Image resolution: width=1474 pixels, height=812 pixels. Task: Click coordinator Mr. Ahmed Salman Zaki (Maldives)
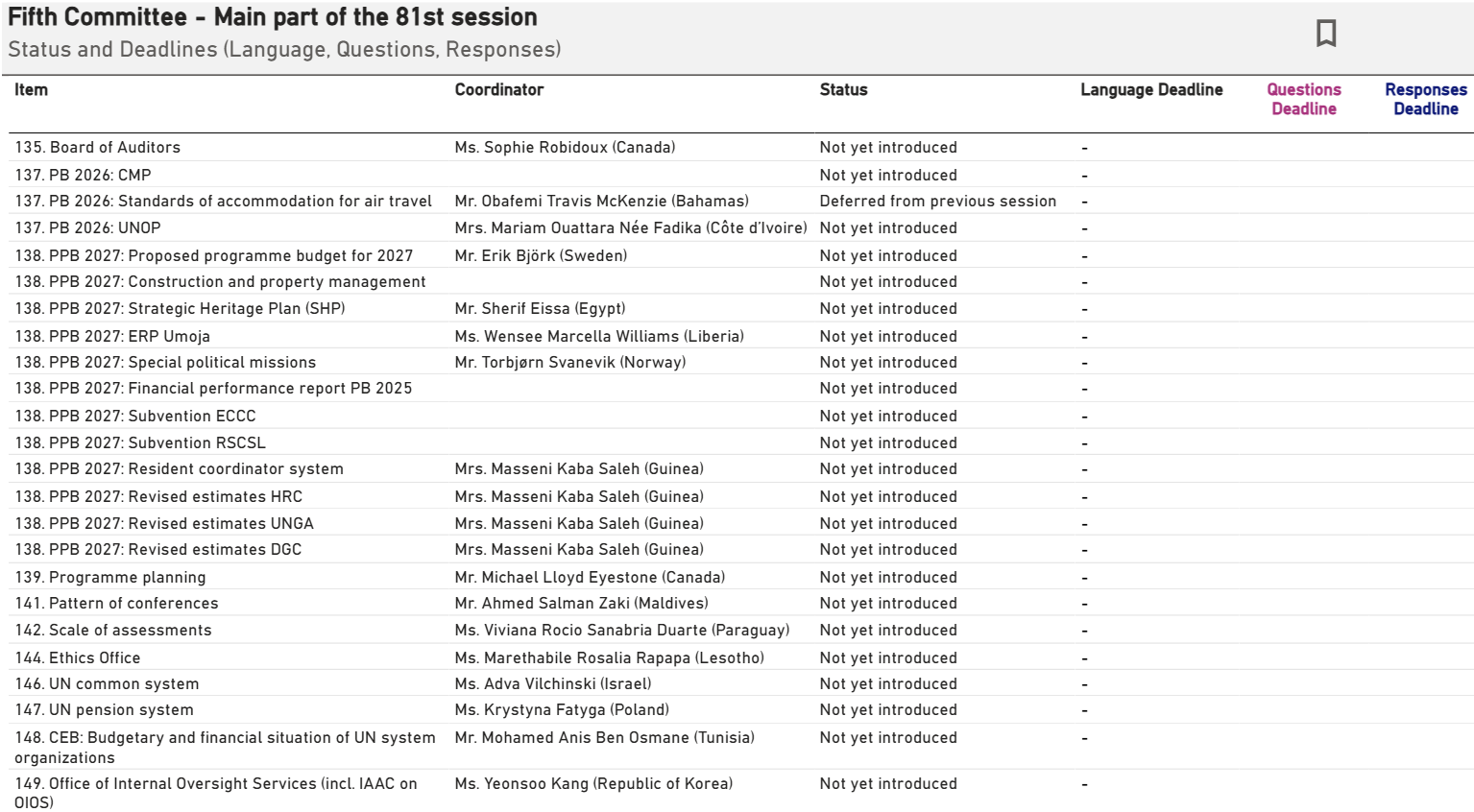(x=582, y=603)
